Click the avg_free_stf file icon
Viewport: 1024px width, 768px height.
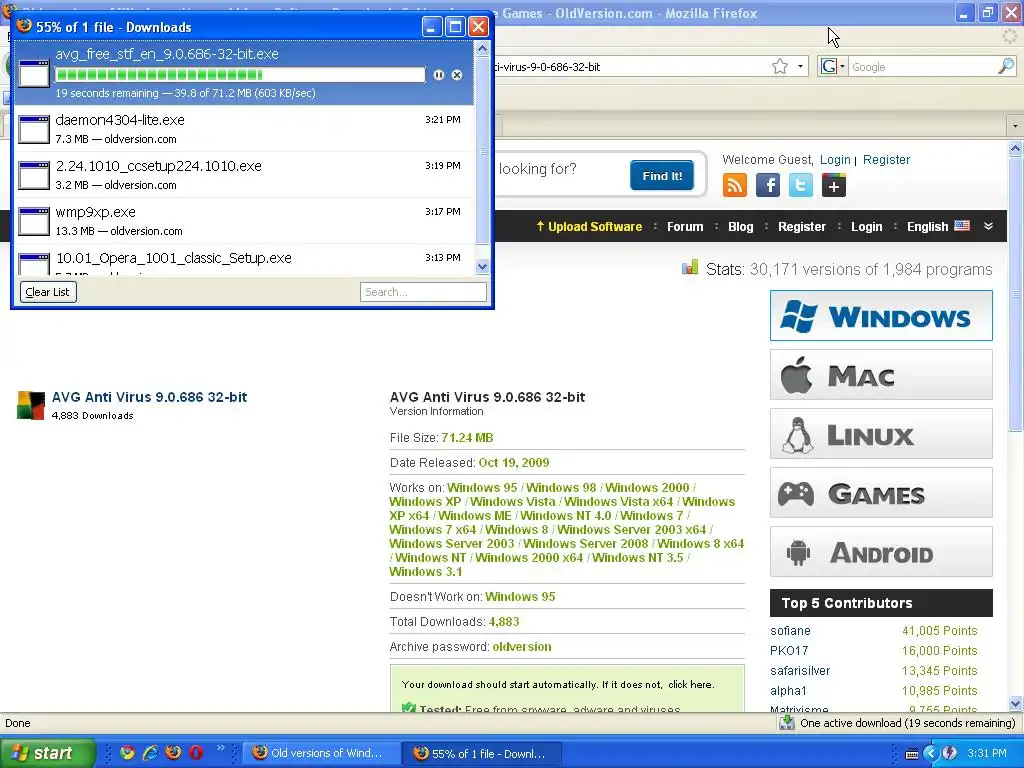pos(34,73)
